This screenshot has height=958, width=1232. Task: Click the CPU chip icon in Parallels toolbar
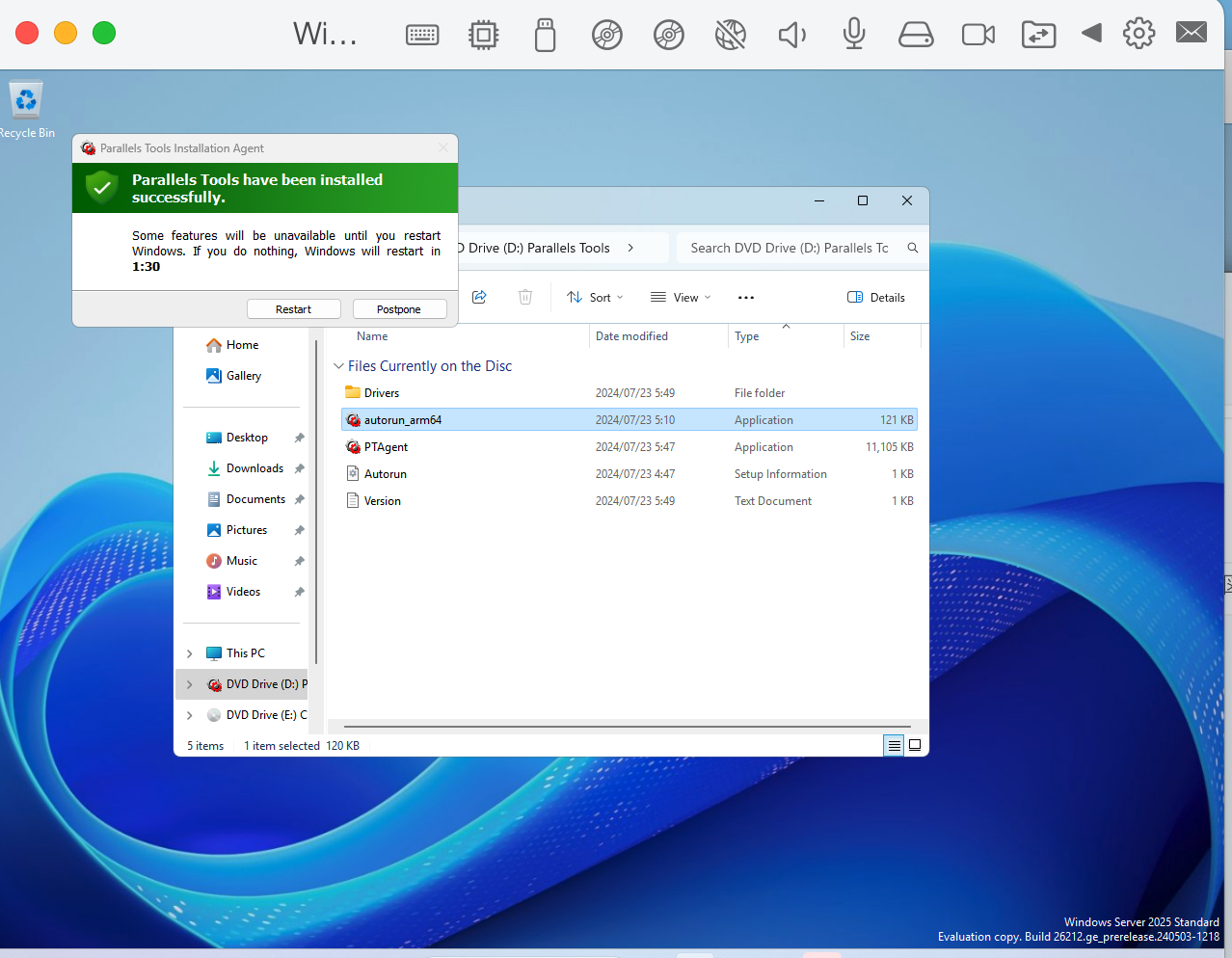tap(483, 35)
